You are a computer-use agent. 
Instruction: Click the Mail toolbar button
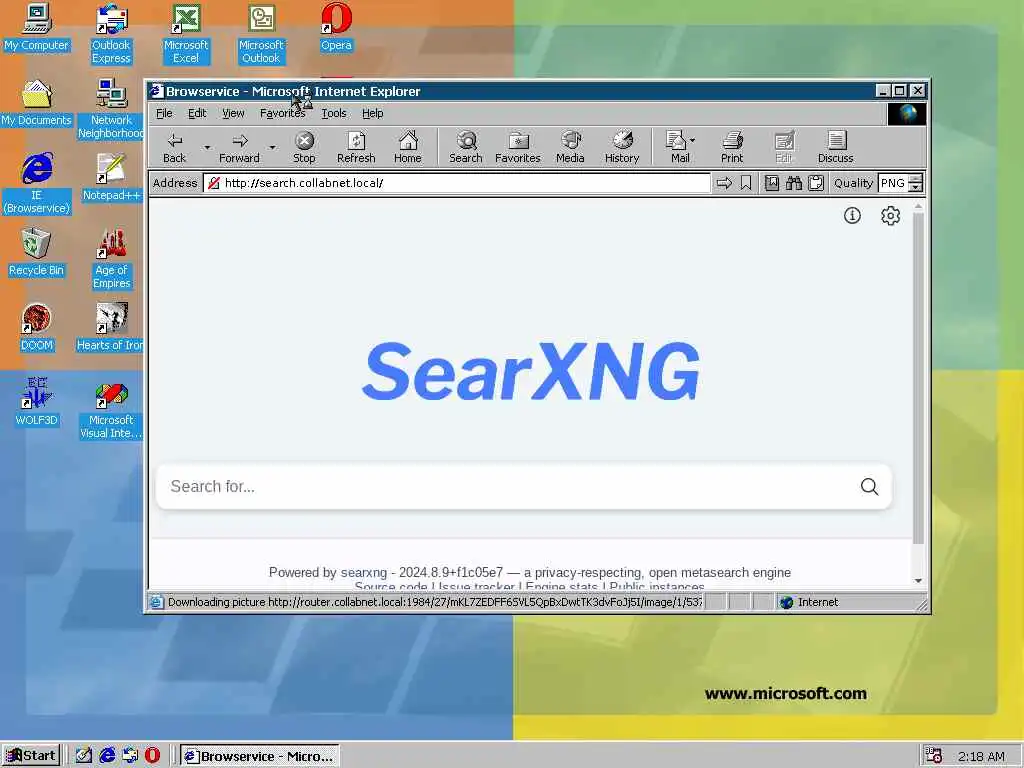pyautogui.click(x=677, y=148)
